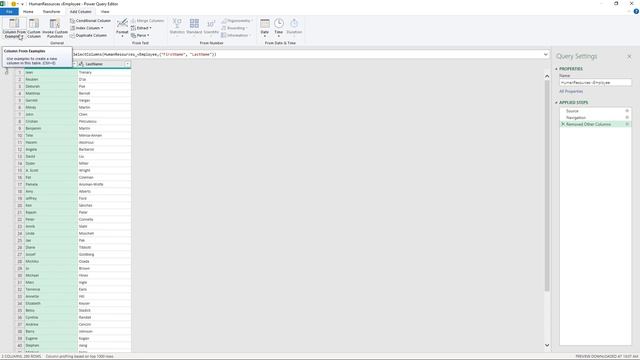The image size is (640, 360).
Task: Click the Excel icon in title bar
Action: pyautogui.click(x=3, y=4)
